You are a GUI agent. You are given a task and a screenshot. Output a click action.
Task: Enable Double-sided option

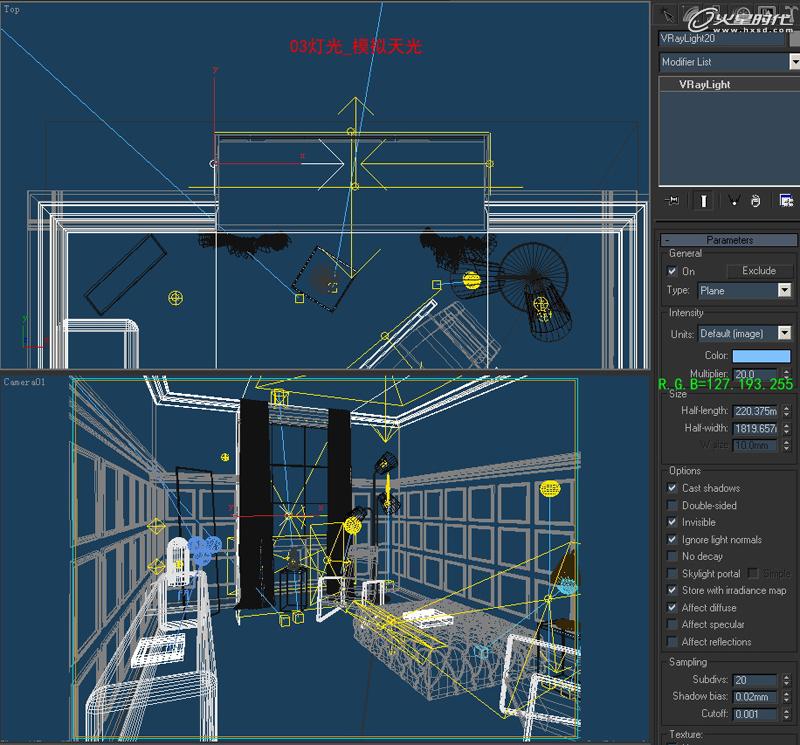click(672, 505)
